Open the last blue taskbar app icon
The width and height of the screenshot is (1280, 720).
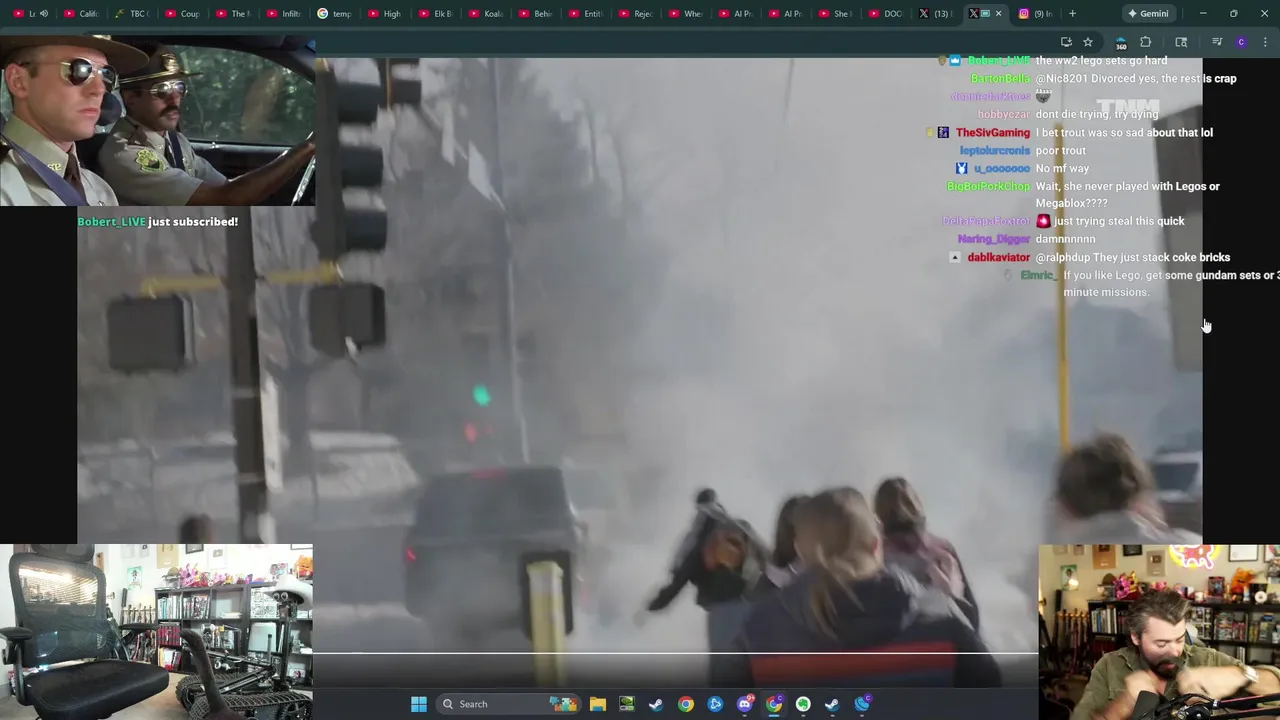[x=862, y=704]
